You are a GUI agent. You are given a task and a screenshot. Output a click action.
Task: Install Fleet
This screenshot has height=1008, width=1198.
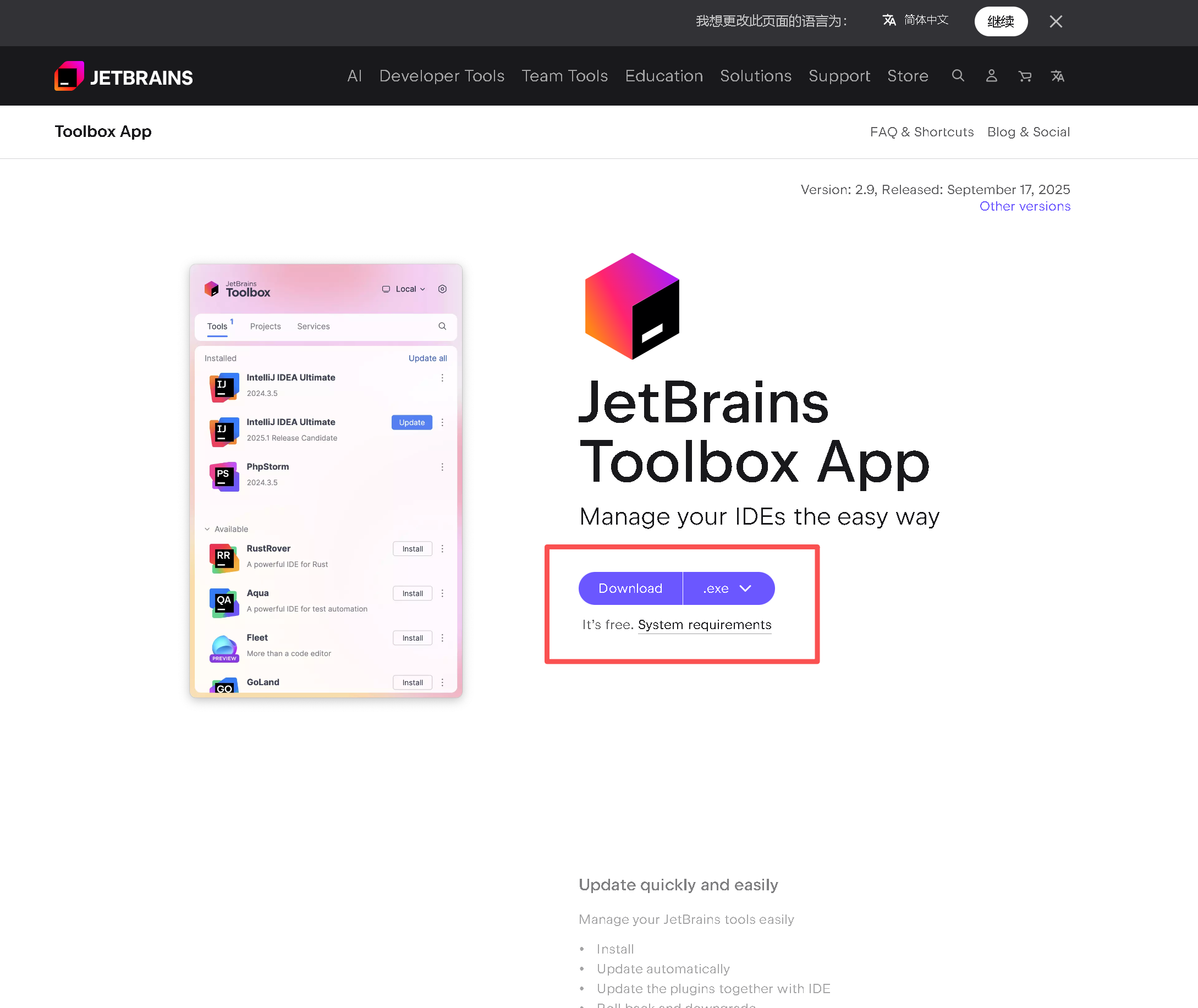coord(412,638)
